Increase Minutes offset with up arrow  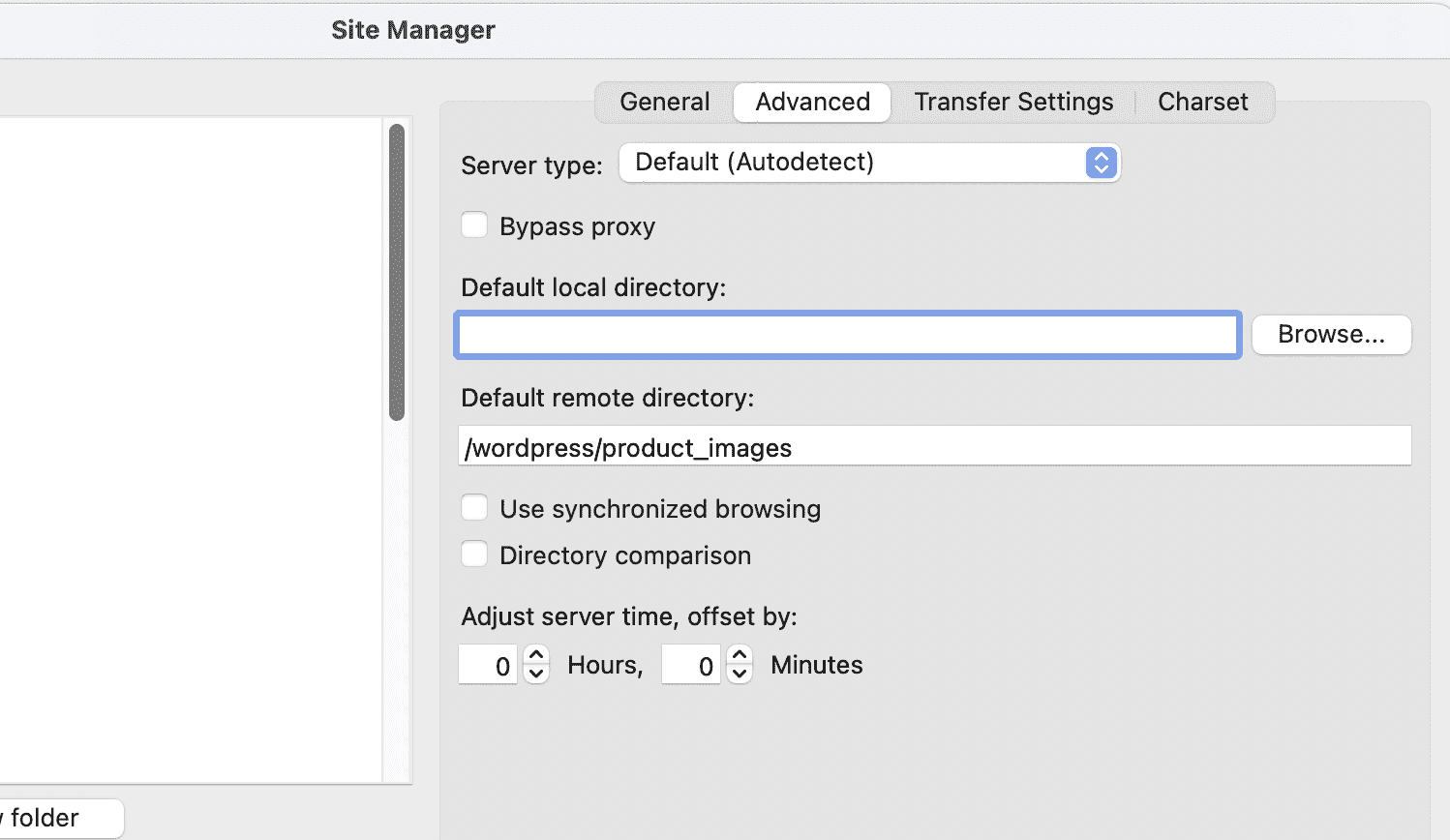(740, 655)
